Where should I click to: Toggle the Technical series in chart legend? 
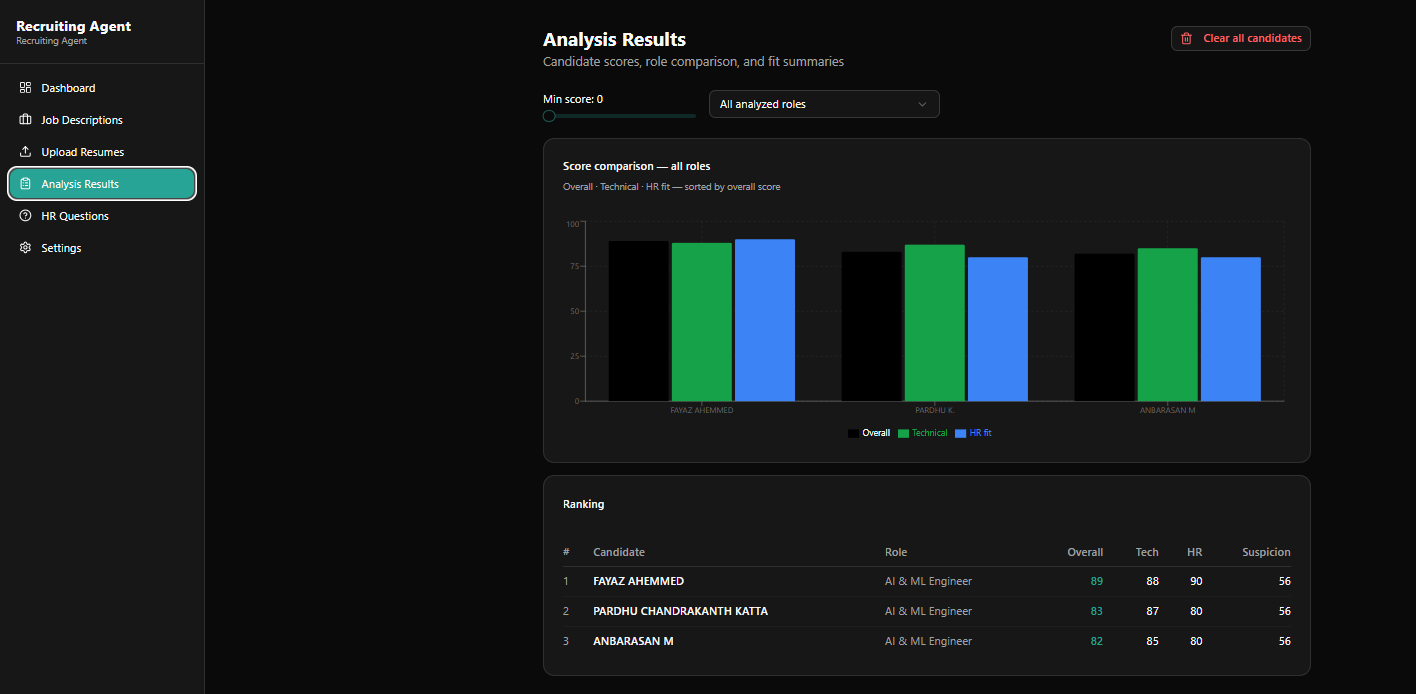[x=923, y=433]
